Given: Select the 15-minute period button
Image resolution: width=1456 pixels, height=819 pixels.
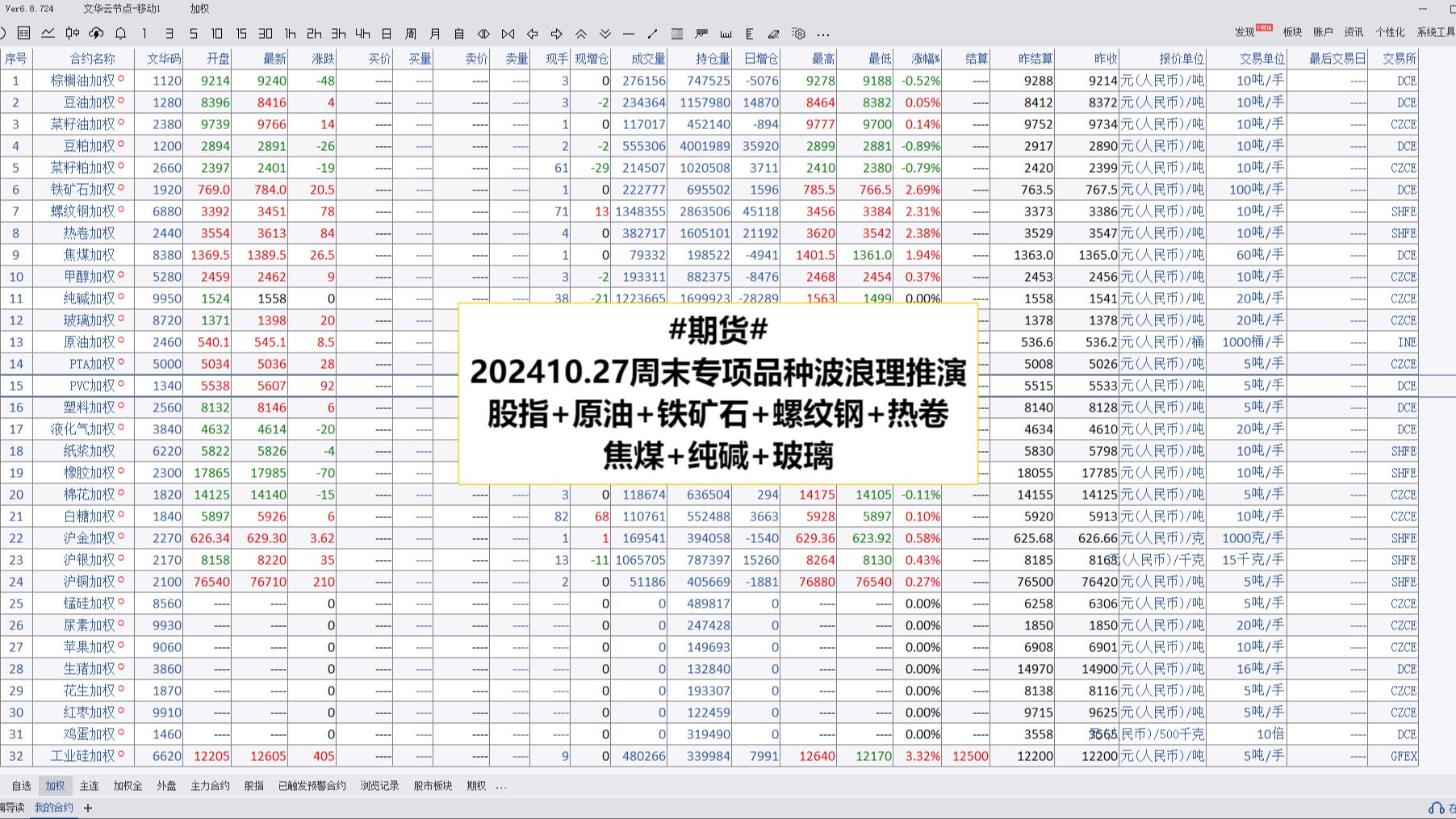Looking at the screenshot, I should pyautogui.click(x=241, y=33).
